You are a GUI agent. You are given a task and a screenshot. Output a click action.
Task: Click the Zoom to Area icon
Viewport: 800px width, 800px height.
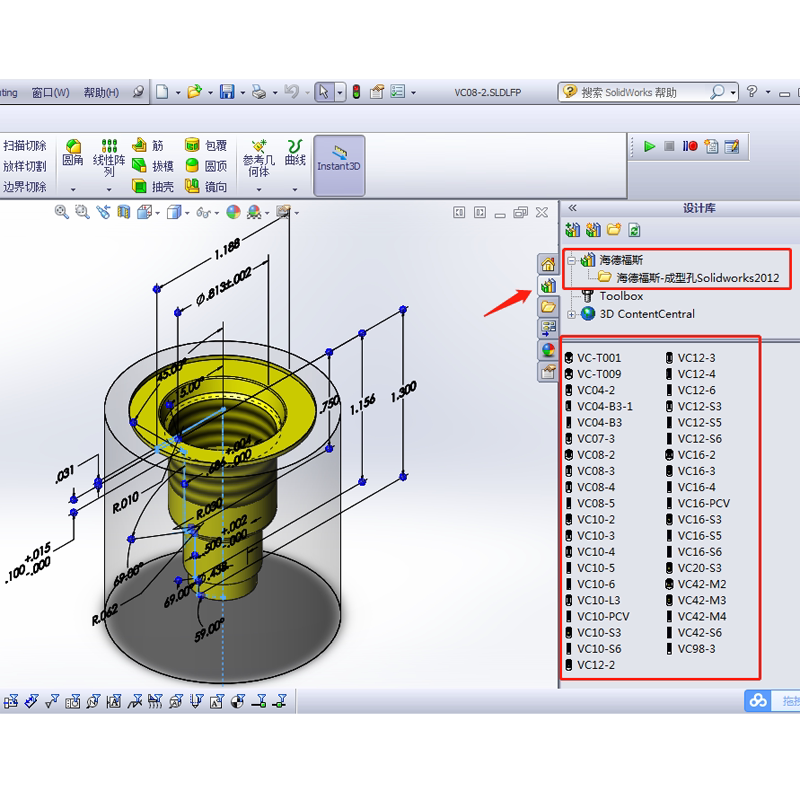tap(82, 212)
